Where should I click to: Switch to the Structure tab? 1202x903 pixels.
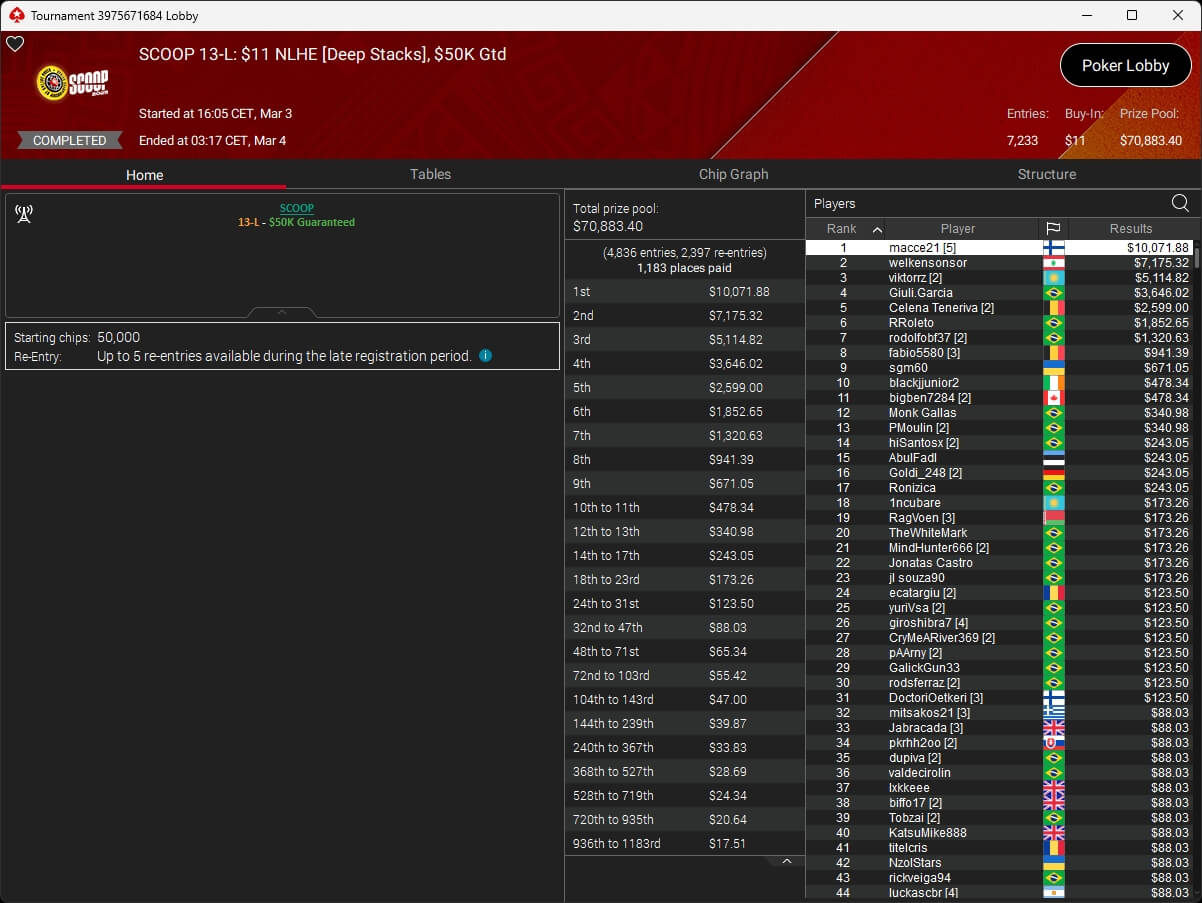coord(1046,174)
